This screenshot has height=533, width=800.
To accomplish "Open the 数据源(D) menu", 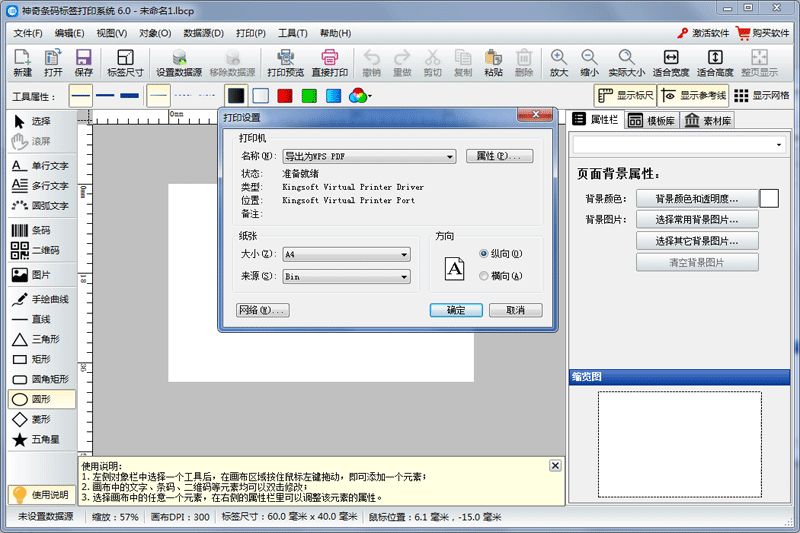I will [x=204, y=33].
